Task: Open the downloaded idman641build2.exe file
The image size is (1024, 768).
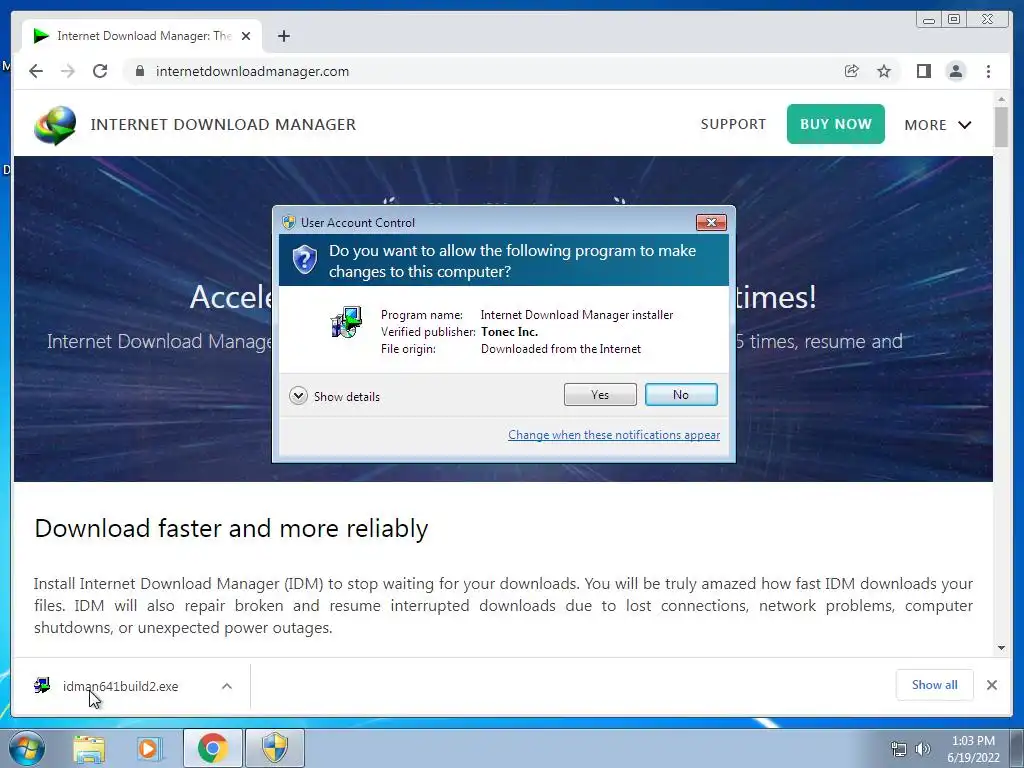Action: pos(120,686)
